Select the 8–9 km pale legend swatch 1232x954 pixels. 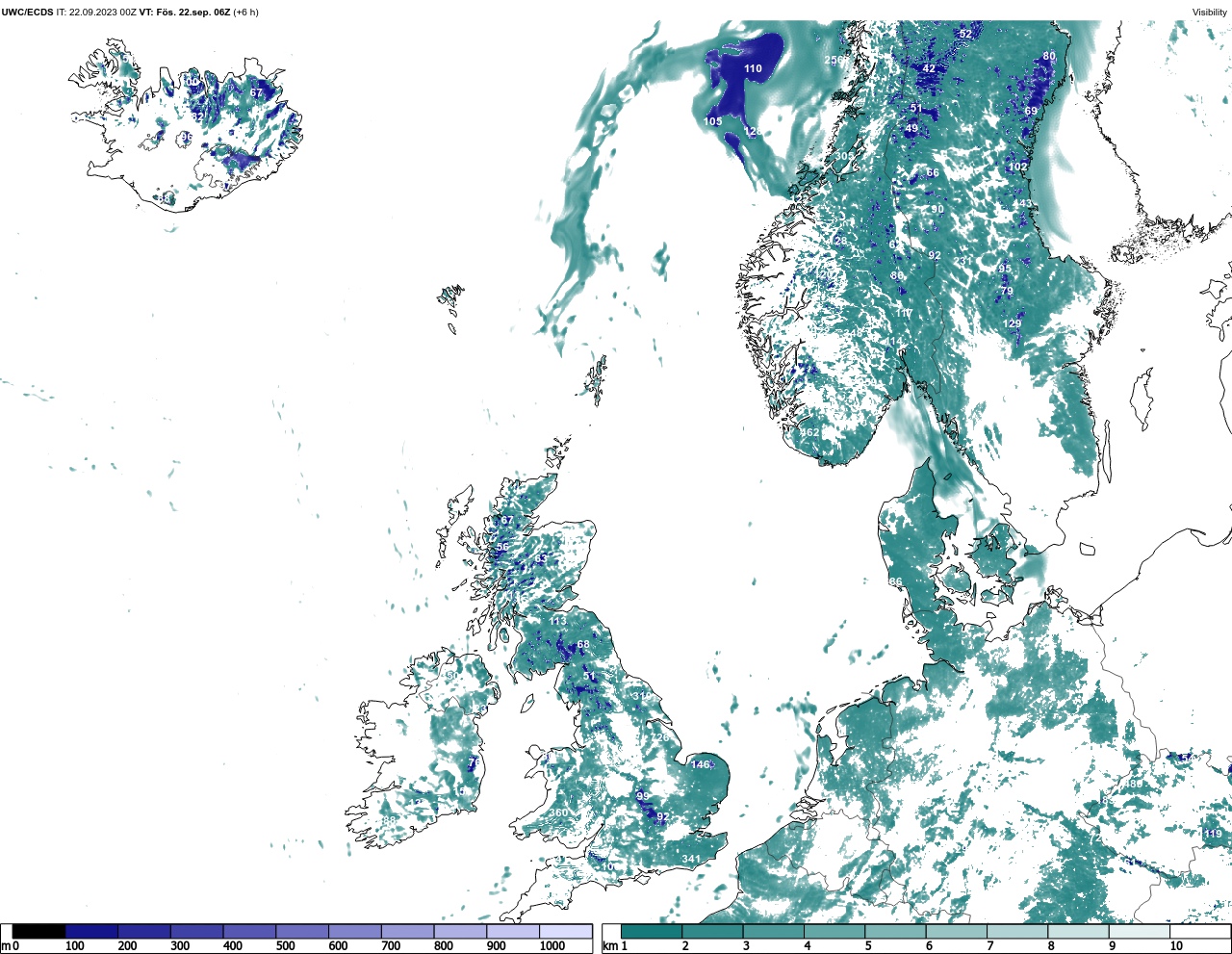tap(1079, 932)
